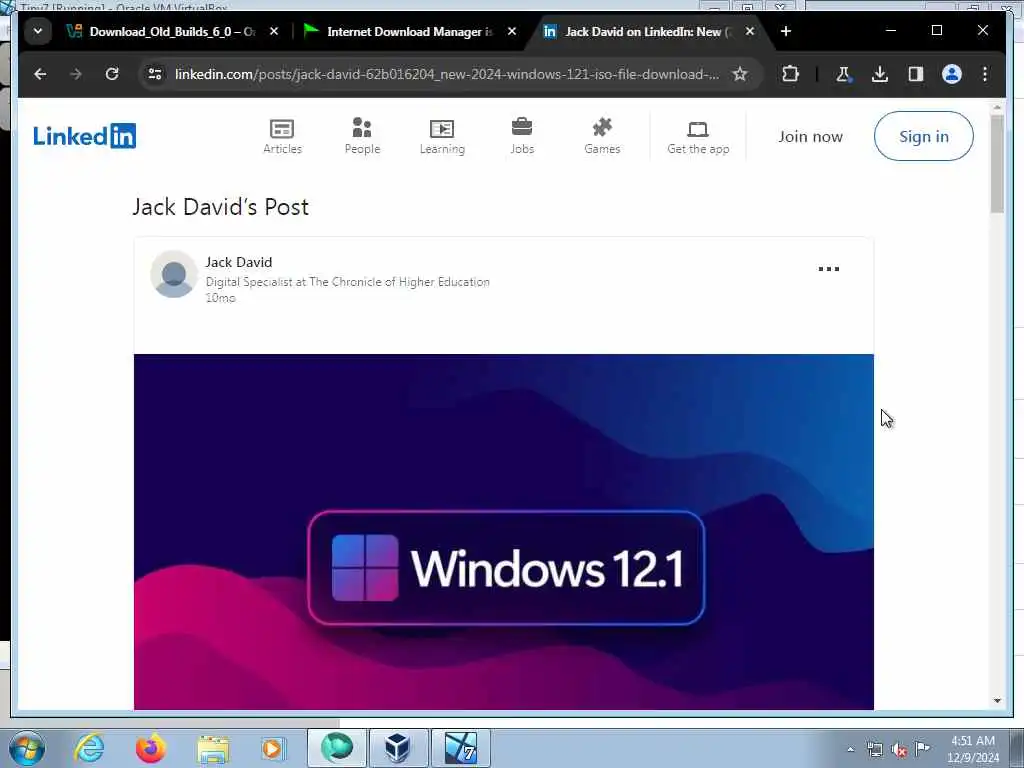
Task: Open Action Center flag icon
Action: pyautogui.click(x=923, y=749)
